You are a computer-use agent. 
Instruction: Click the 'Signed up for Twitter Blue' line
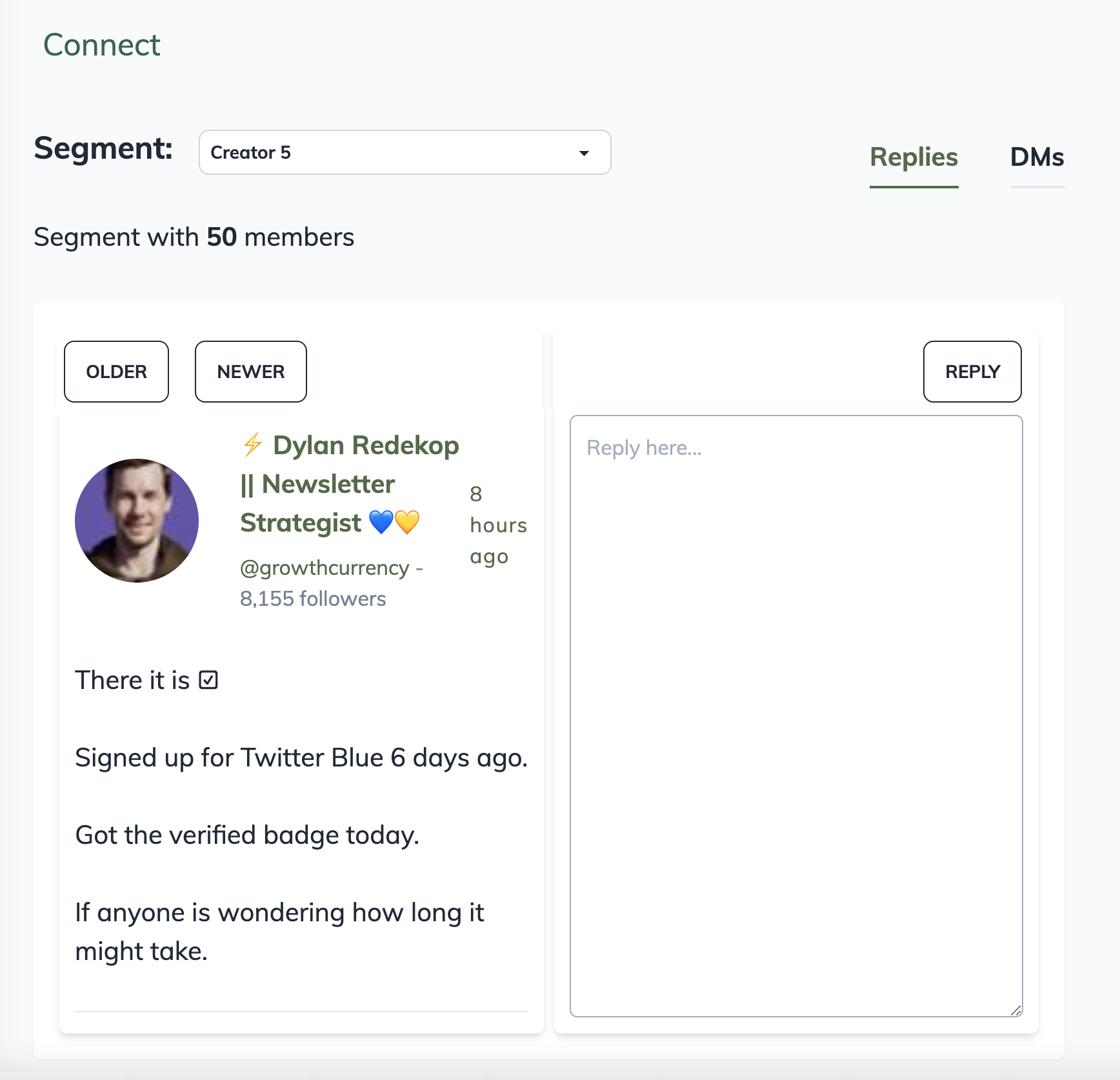pos(301,758)
